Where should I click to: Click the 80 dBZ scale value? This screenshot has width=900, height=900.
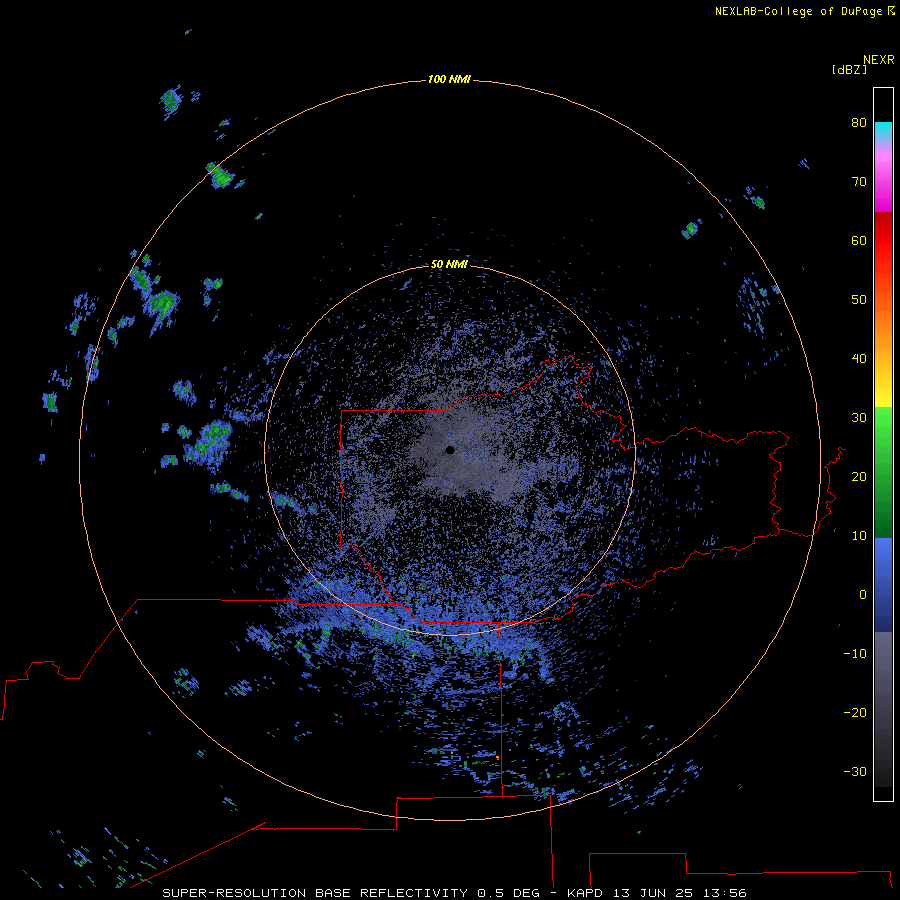point(859,122)
